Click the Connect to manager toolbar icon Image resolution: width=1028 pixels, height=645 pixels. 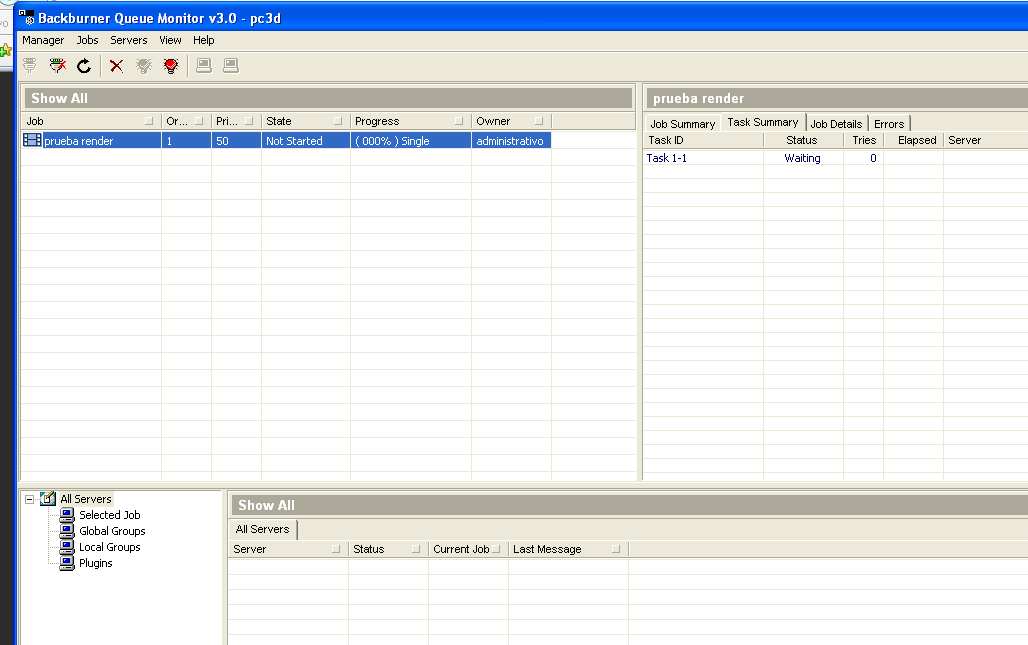tap(30, 66)
